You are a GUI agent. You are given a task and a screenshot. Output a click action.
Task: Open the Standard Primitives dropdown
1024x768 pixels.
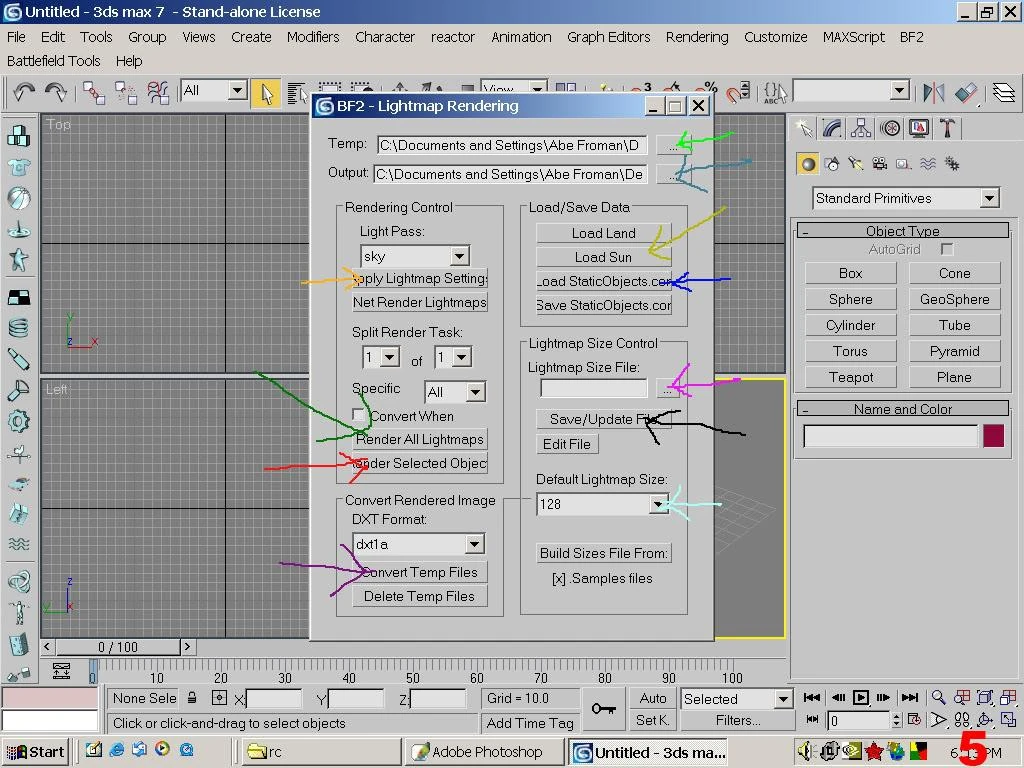coord(988,198)
